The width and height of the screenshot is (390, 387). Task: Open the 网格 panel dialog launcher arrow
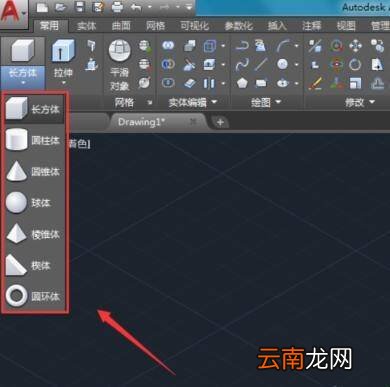pos(150,103)
